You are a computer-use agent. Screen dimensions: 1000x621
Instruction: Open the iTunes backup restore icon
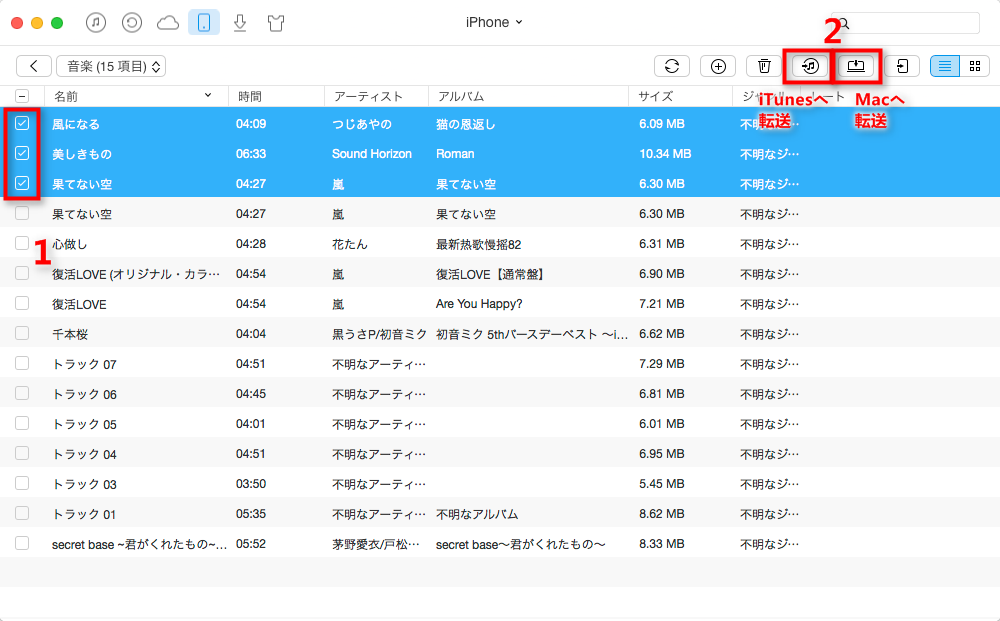pos(131,23)
